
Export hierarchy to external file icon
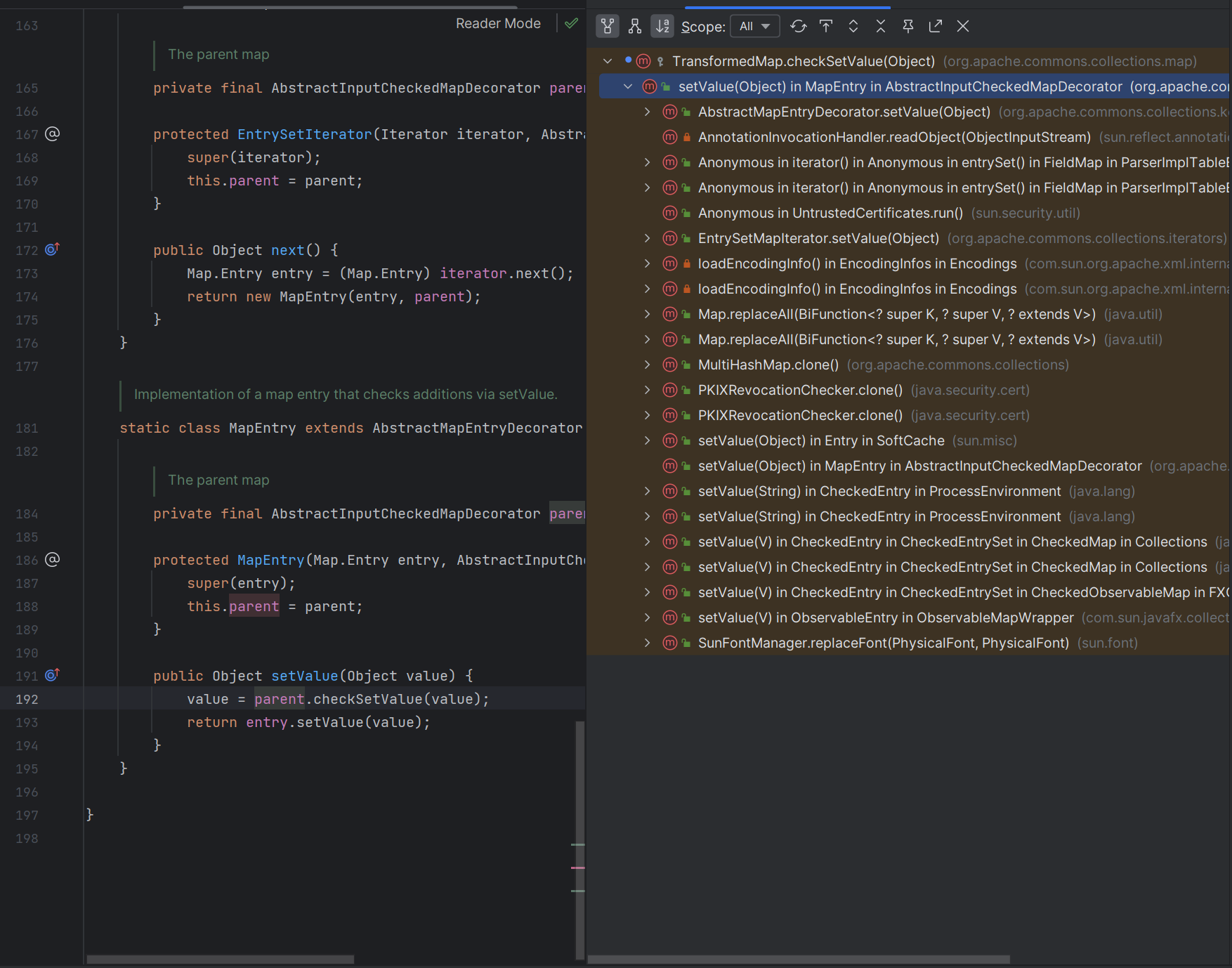click(x=936, y=26)
